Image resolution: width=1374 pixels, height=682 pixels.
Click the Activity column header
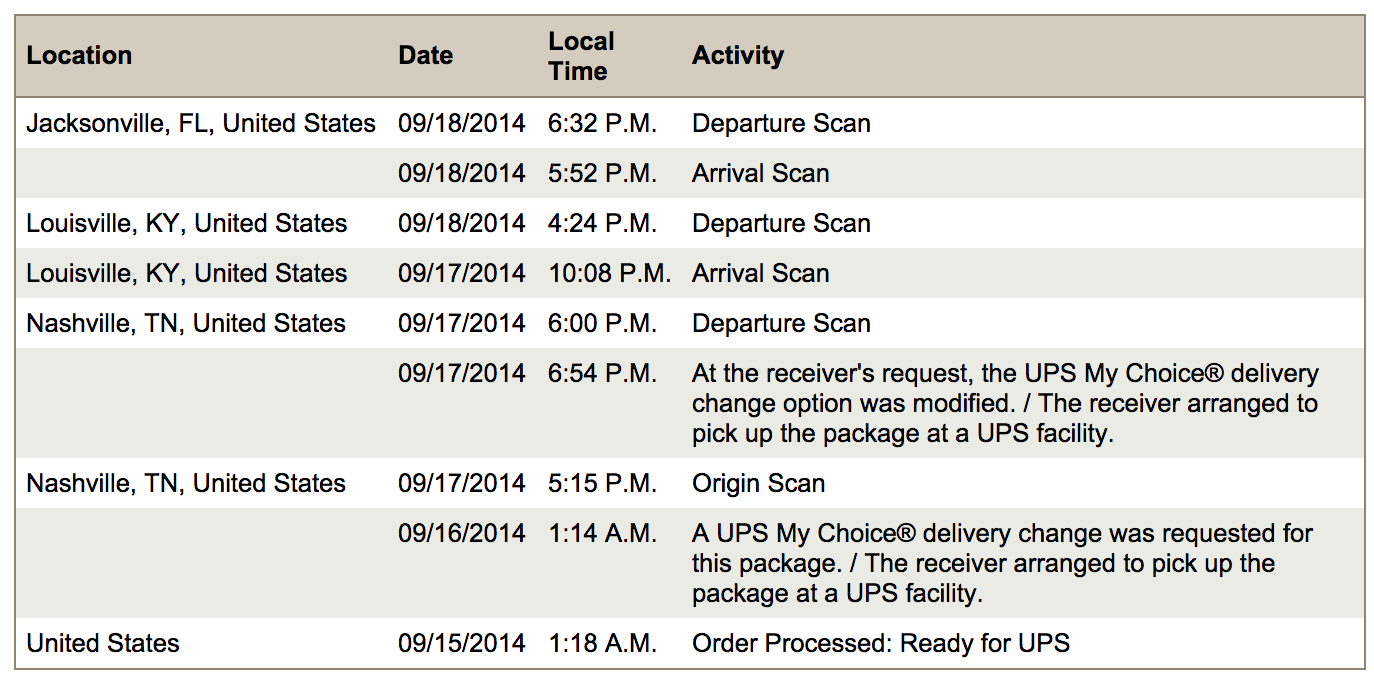pos(737,56)
